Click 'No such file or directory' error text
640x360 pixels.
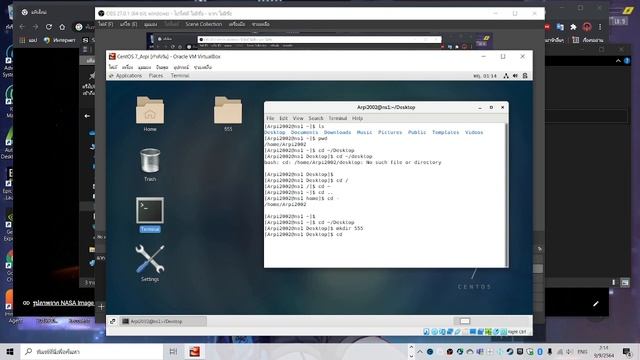pos(403,162)
